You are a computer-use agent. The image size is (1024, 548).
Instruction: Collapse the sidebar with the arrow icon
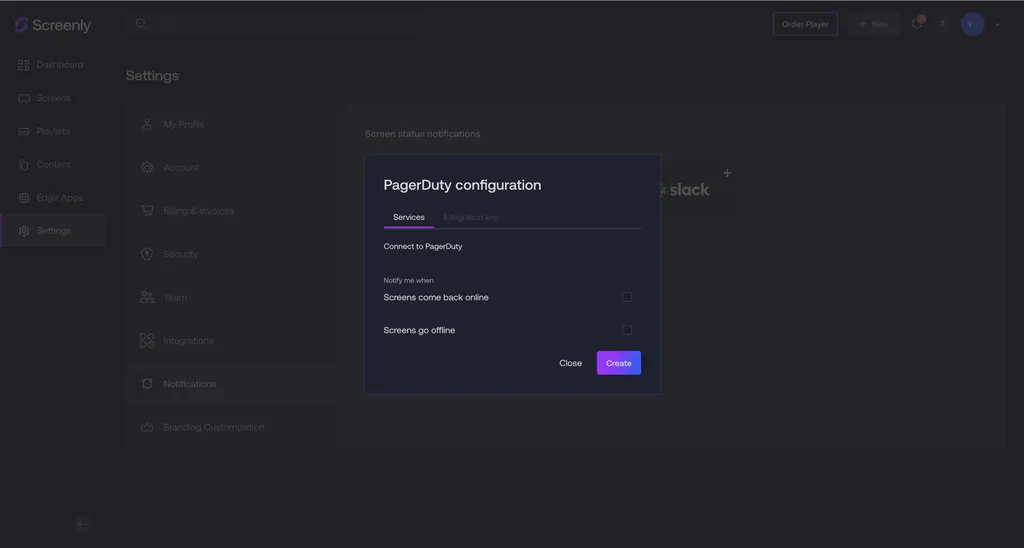point(82,524)
